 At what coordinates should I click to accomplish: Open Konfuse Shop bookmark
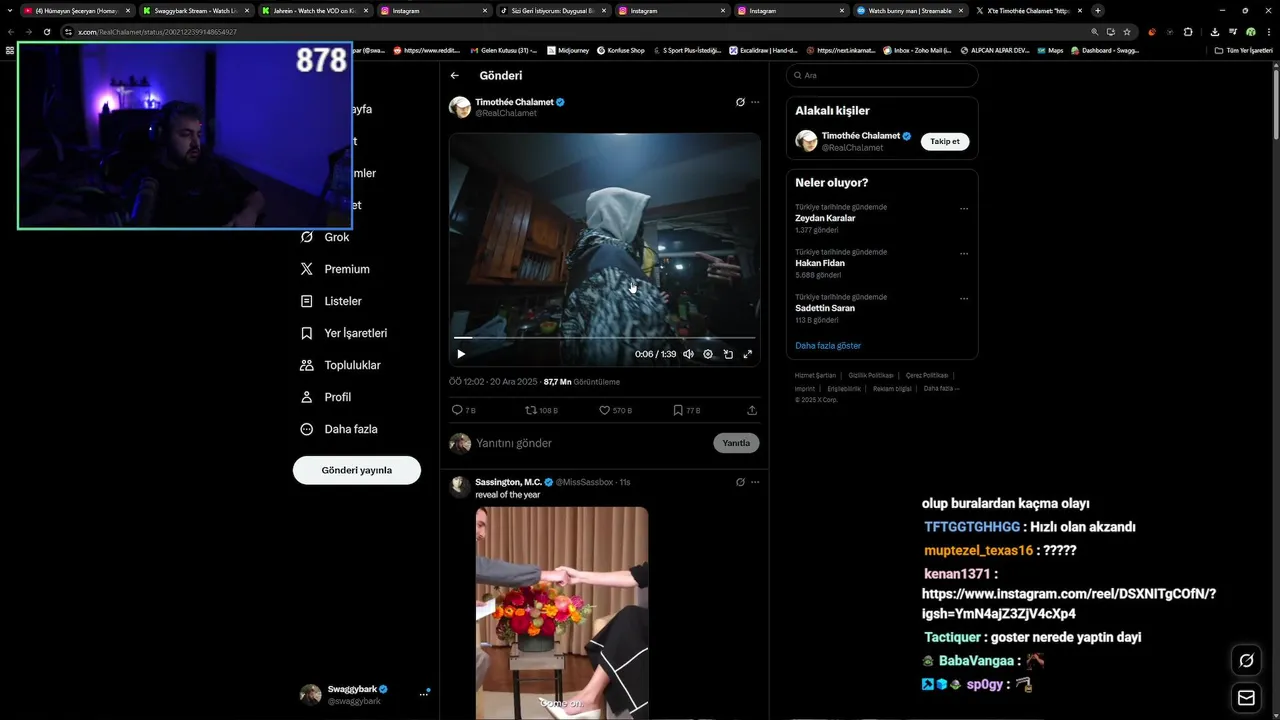pyautogui.click(x=621, y=50)
